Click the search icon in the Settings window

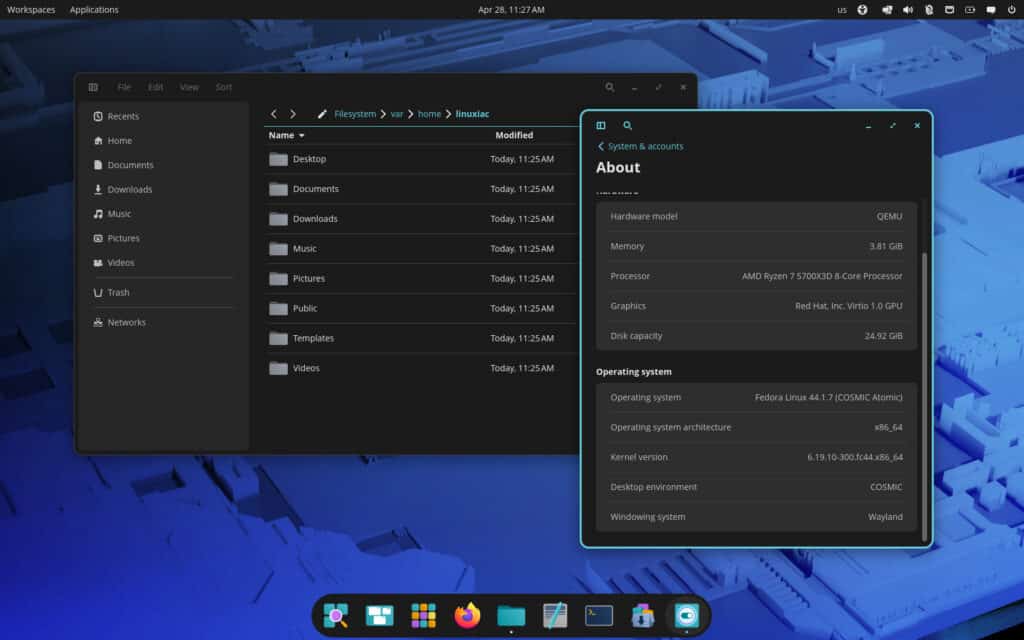click(627, 126)
